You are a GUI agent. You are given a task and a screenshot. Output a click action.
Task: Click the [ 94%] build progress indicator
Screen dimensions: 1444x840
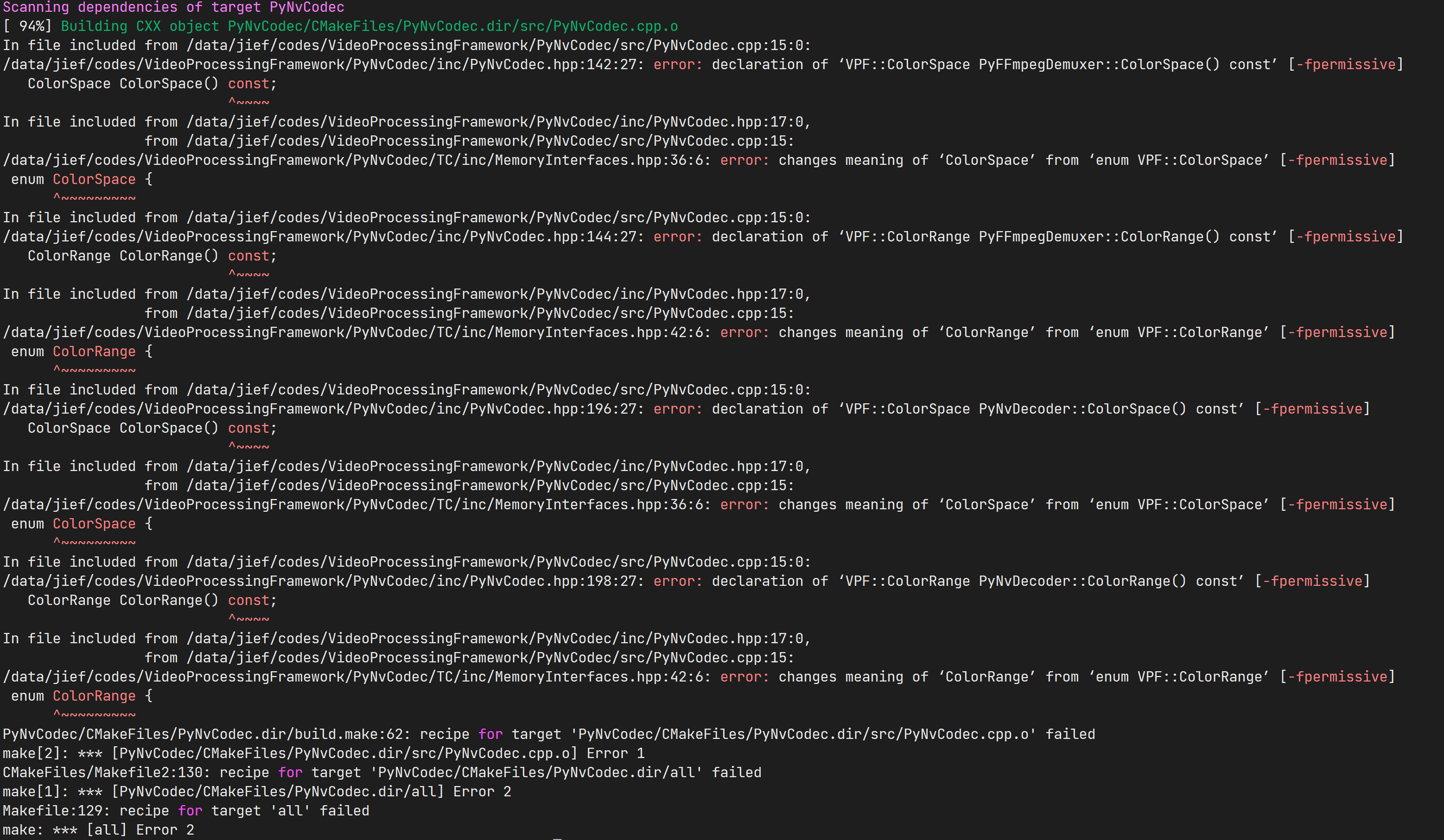[x=27, y=26]
